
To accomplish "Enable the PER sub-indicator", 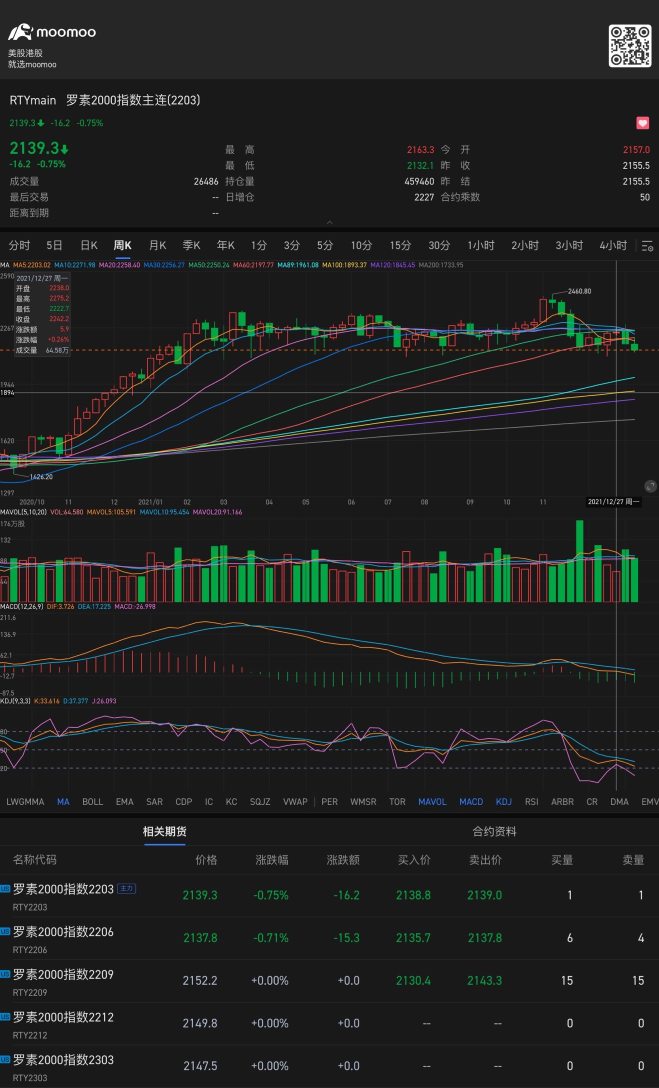I will pyautogui.click(x=330, y=801).
